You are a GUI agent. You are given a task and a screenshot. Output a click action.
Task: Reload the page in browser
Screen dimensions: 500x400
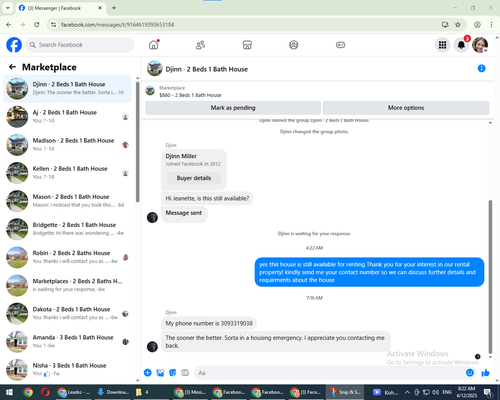tap(37, 25)
